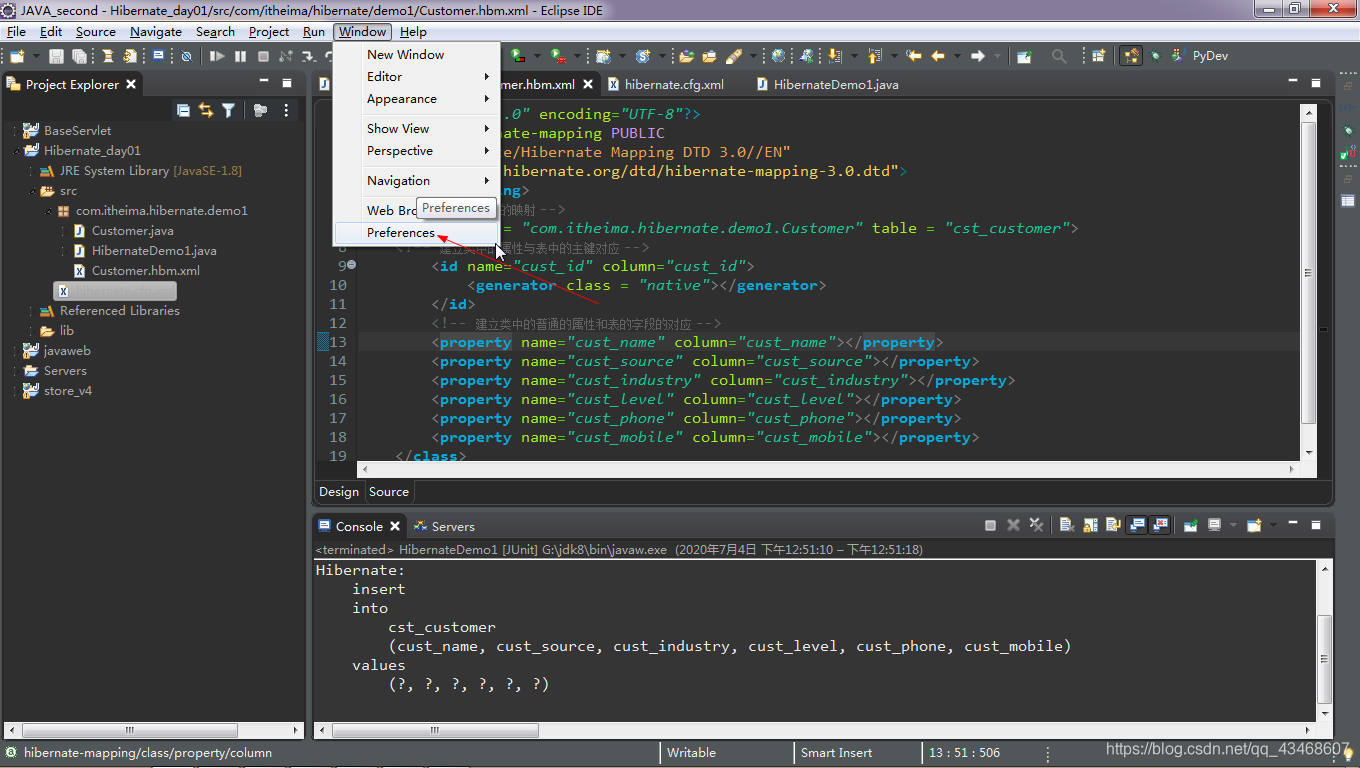This screenshot has width=1360, height=768.
Task: Click the Display Selected Console icon
Action: (1215, 525)
